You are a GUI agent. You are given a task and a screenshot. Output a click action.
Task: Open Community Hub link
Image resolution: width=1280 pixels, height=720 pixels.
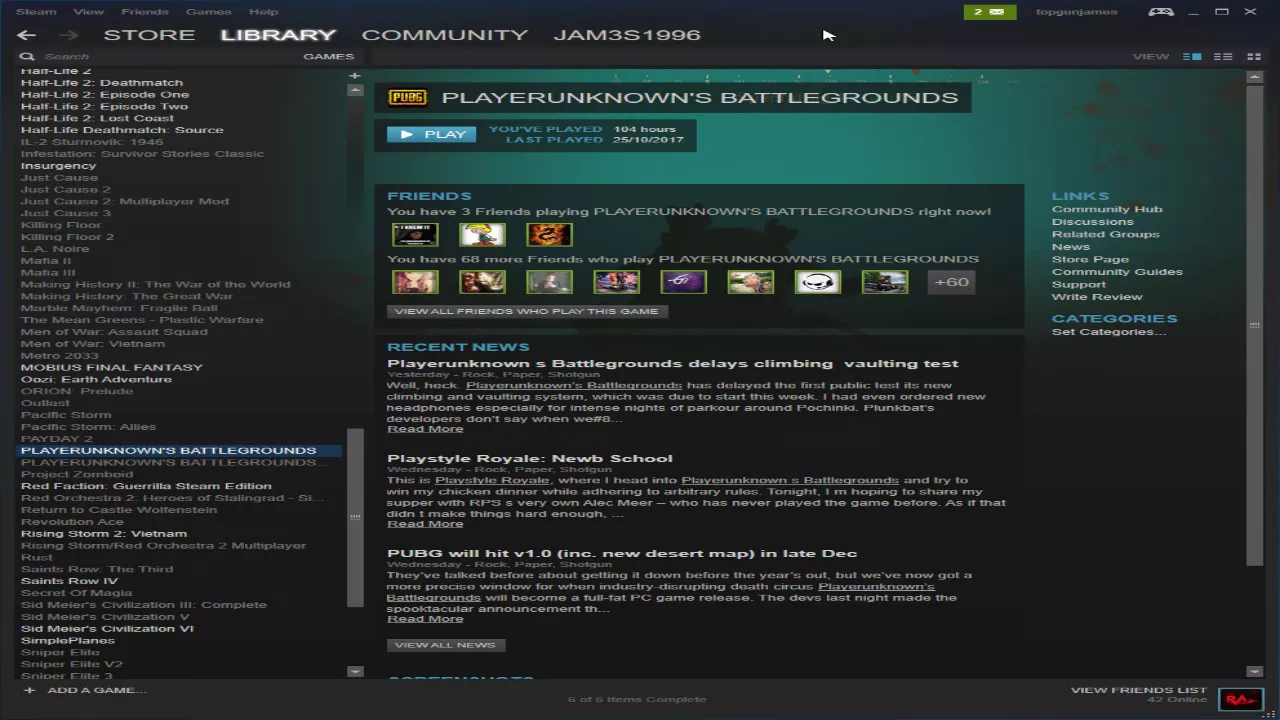click(x=1107, y=209)
